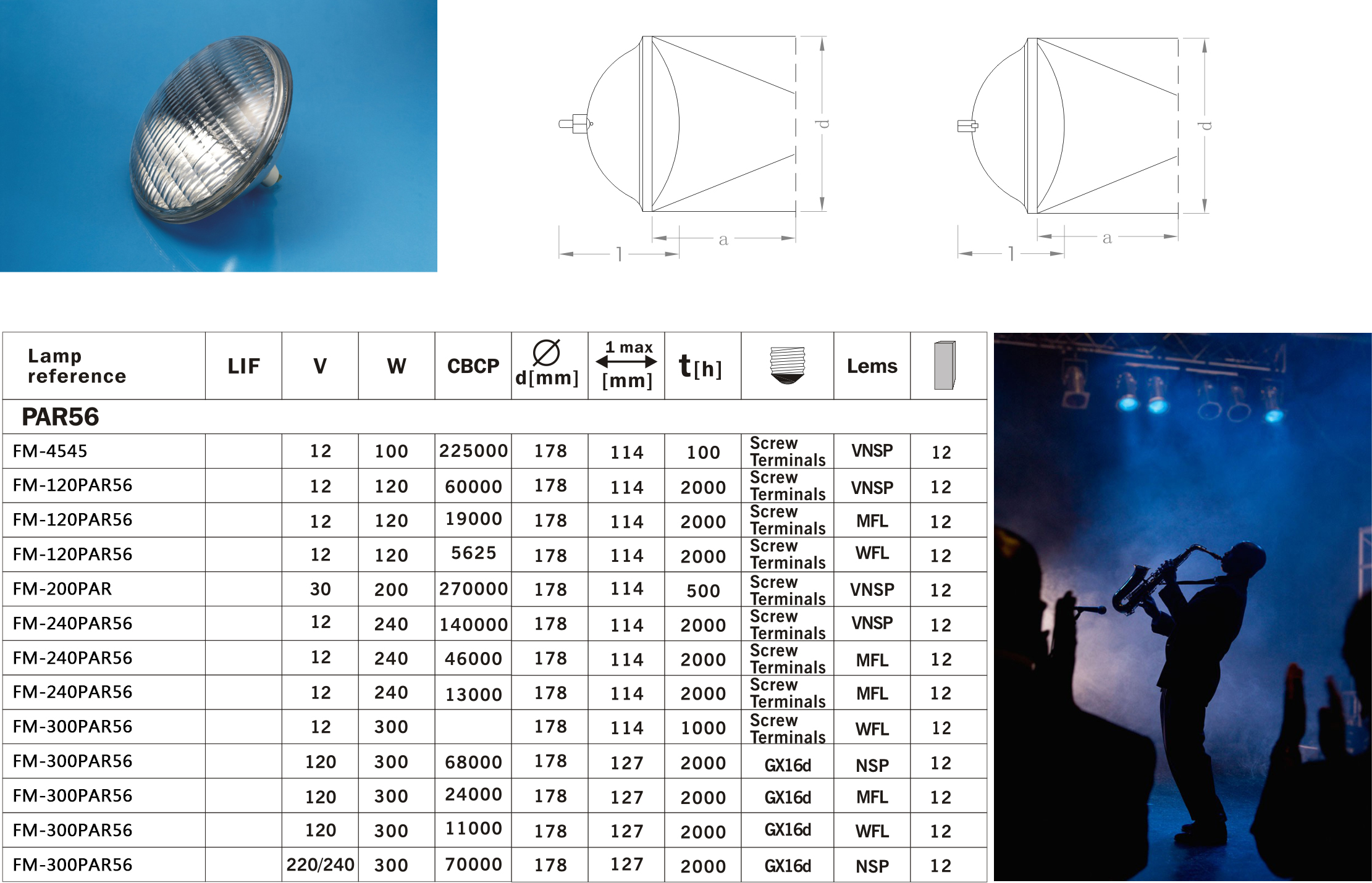
Task: Click the 1000 lifetime value
Action: pos(704,728)
